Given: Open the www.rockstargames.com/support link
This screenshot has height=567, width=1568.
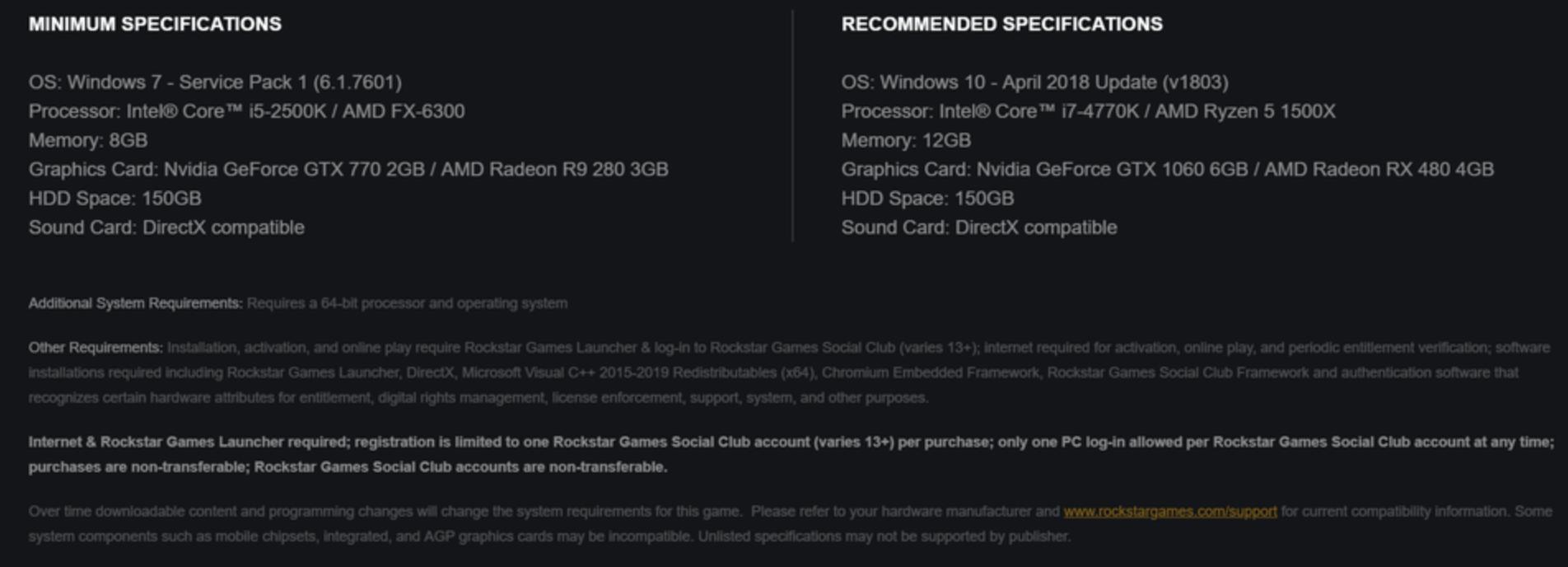Looking at the screenshot, I should (1169, 512).
